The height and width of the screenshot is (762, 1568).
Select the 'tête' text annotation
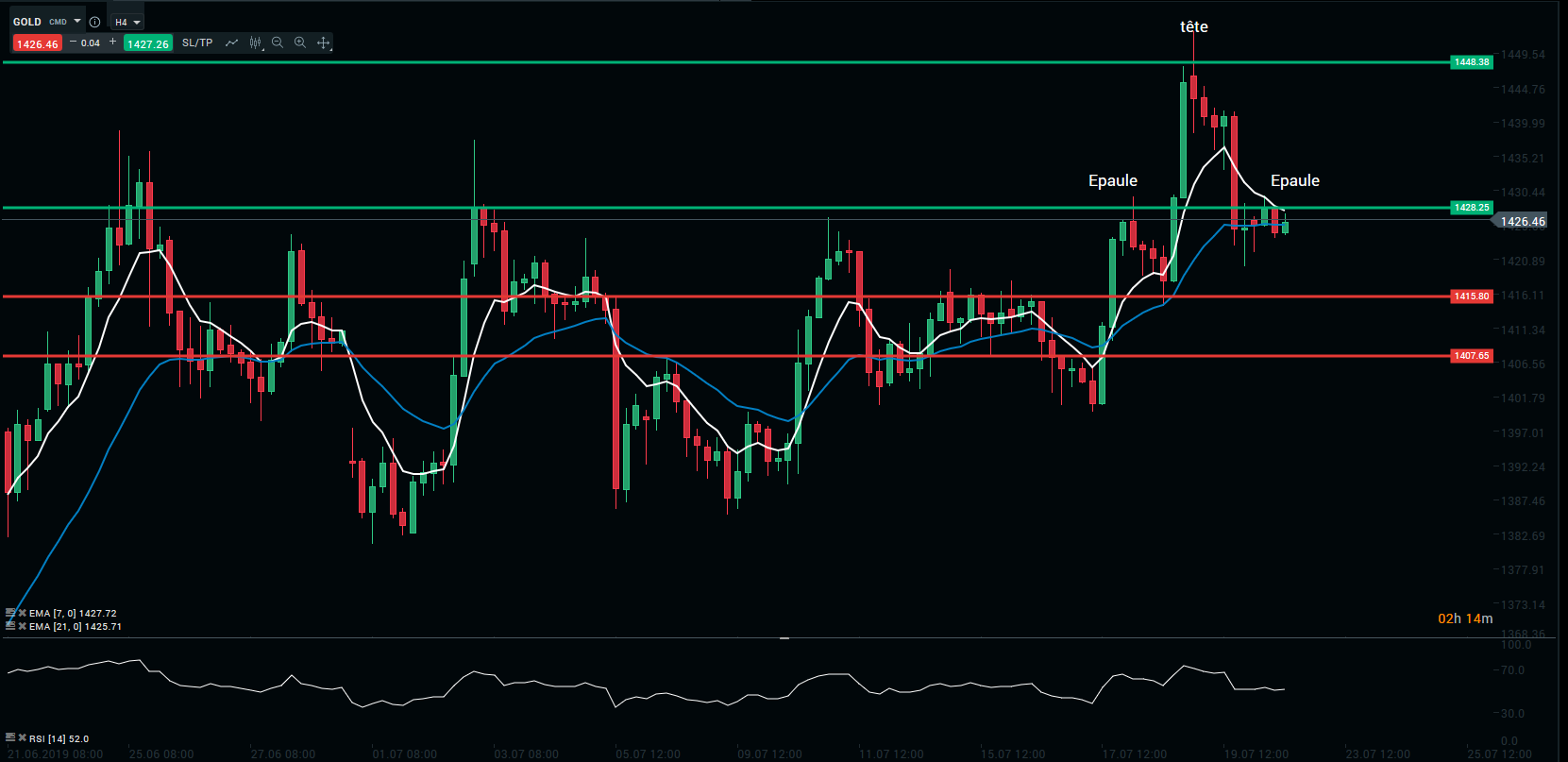[1194, 27]
